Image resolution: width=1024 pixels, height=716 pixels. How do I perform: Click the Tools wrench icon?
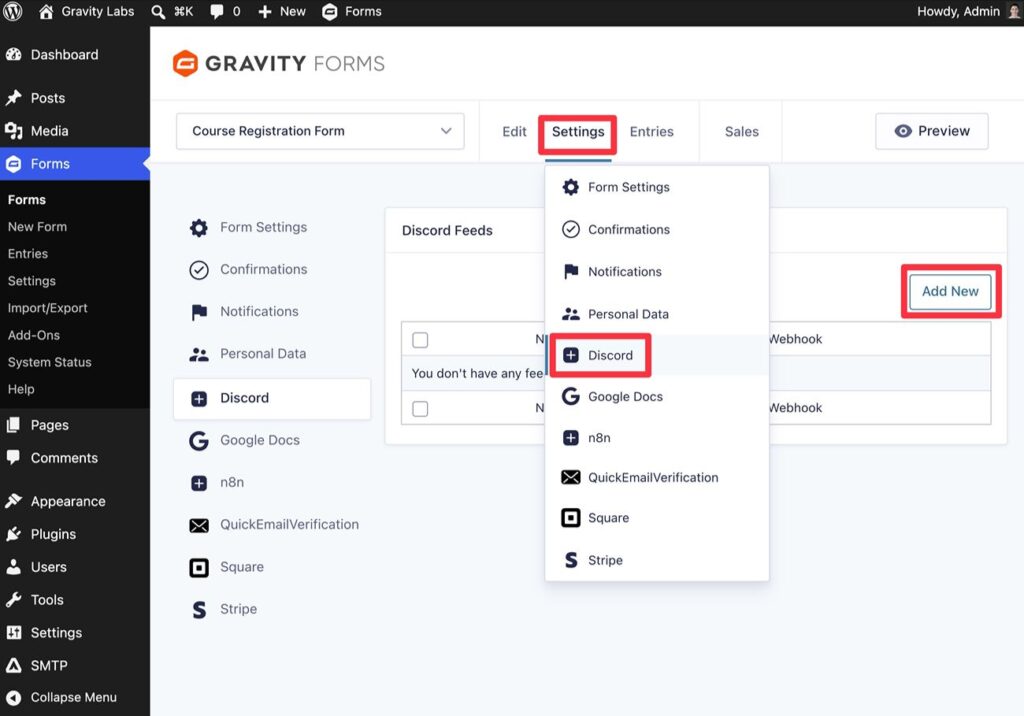[x=14, y=599]
